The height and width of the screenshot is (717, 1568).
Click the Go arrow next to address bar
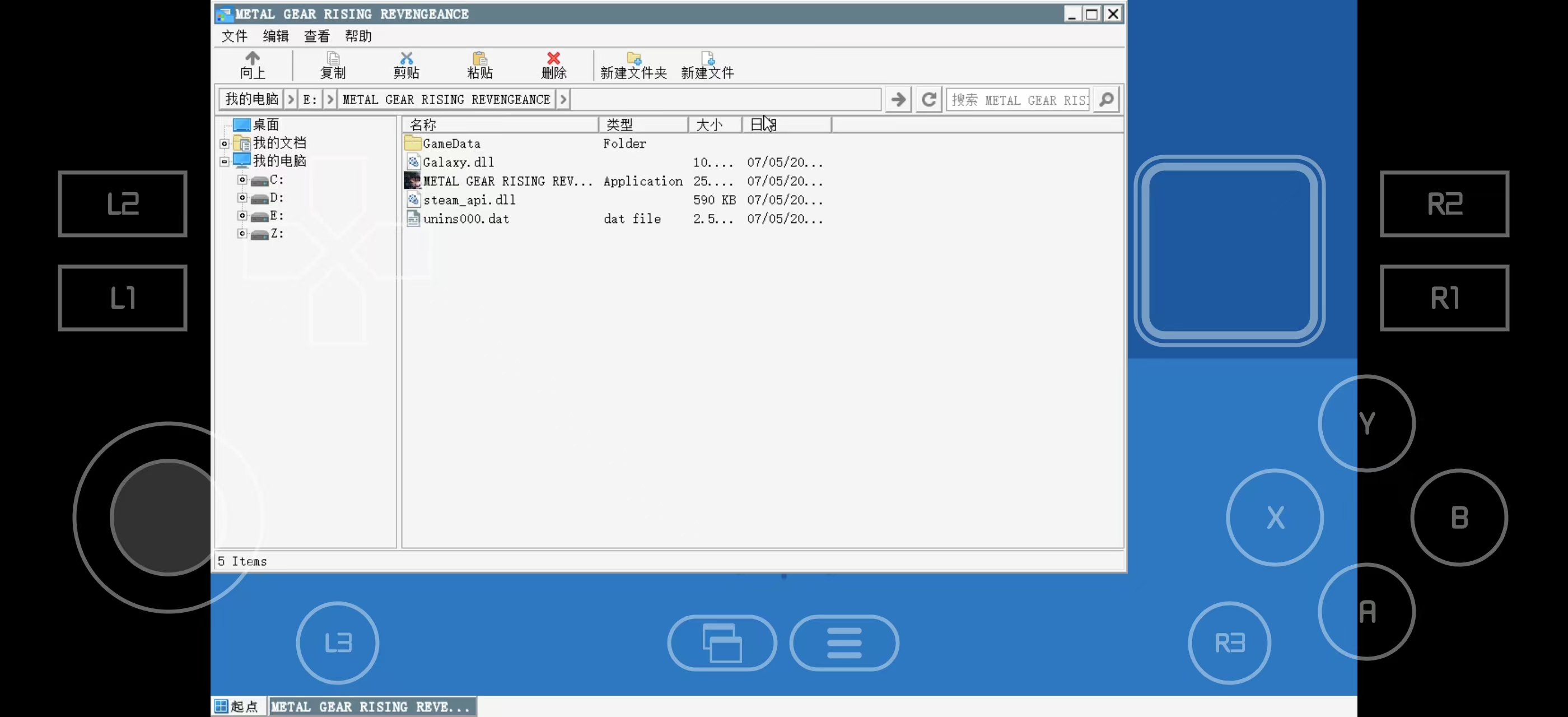click(898, 99)
